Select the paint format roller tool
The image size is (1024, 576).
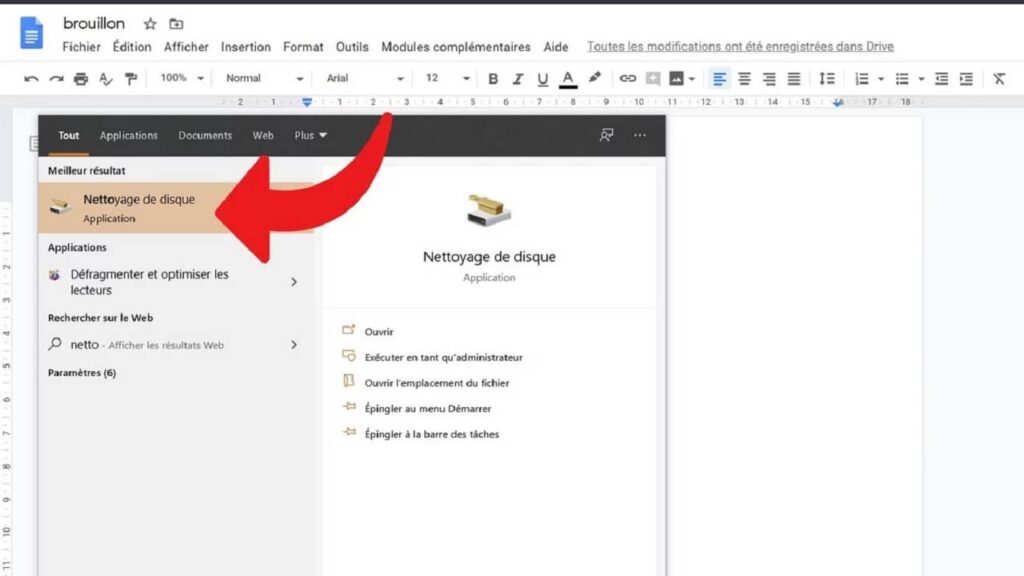(x=131, y=79)
